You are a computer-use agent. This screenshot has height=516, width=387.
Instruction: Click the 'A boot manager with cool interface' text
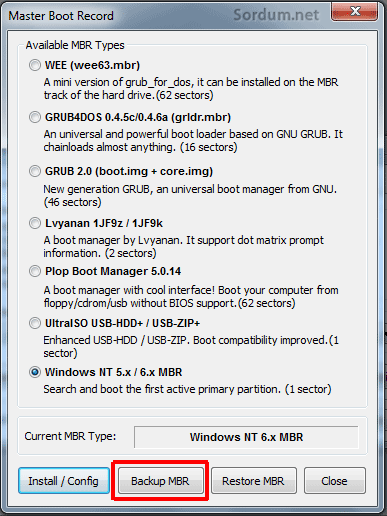tap(191, 297)
